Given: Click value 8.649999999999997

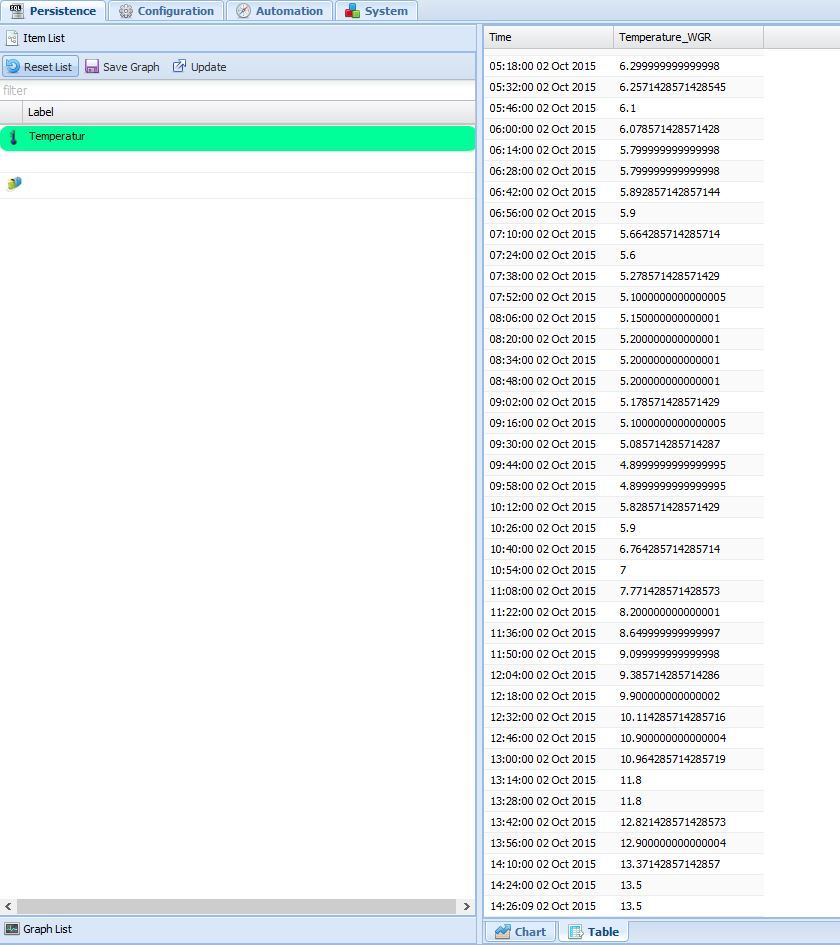Looking at the screenshot, I should coord(670,633).
